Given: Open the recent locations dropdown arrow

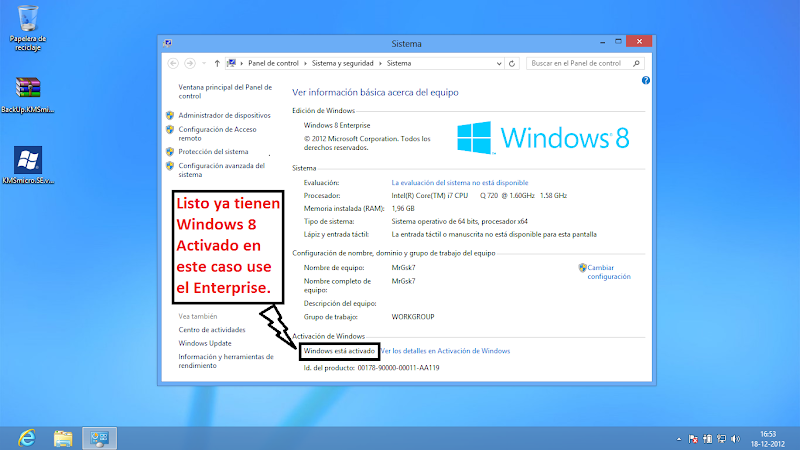Looking at the screenshot, I should (x=204, y=63).
